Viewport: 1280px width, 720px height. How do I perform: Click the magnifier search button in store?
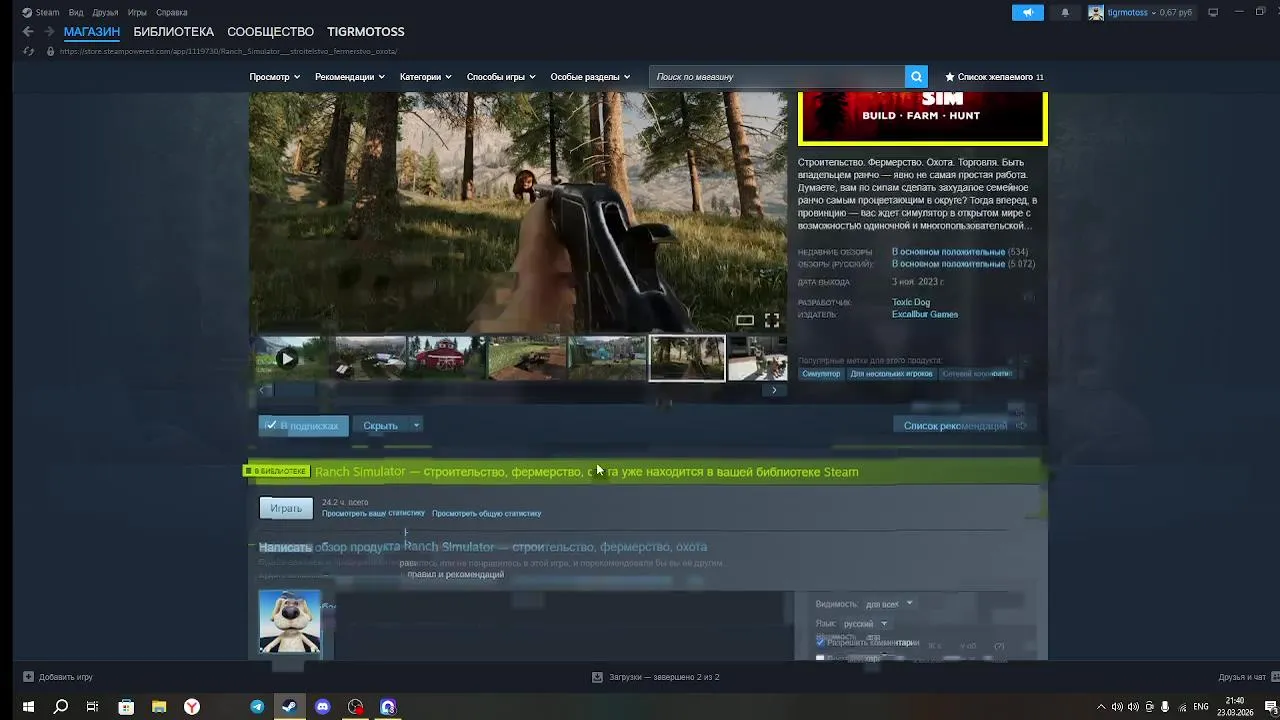click(x=916, y=77)
